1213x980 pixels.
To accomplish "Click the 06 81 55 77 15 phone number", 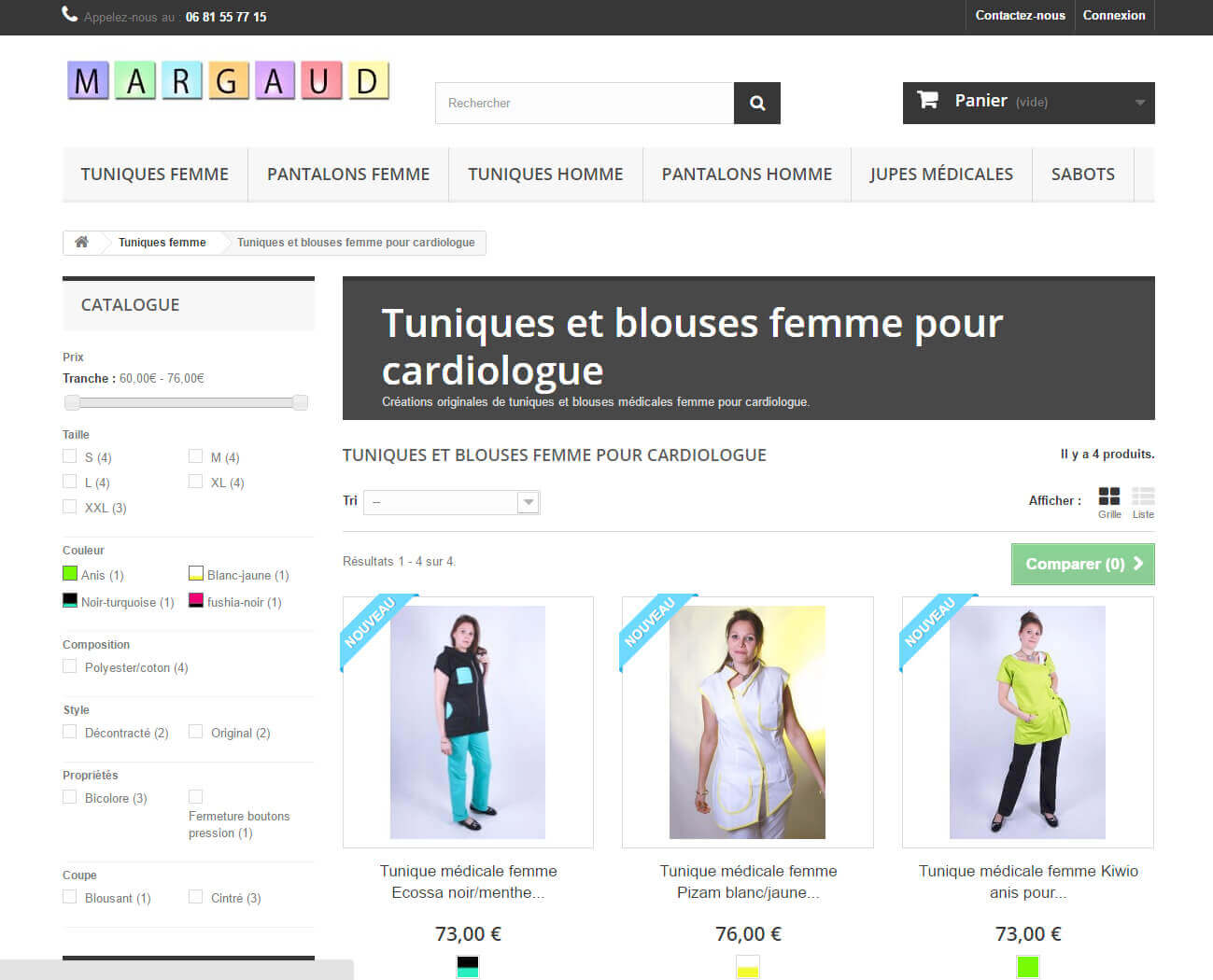I will tap(226, 17).
